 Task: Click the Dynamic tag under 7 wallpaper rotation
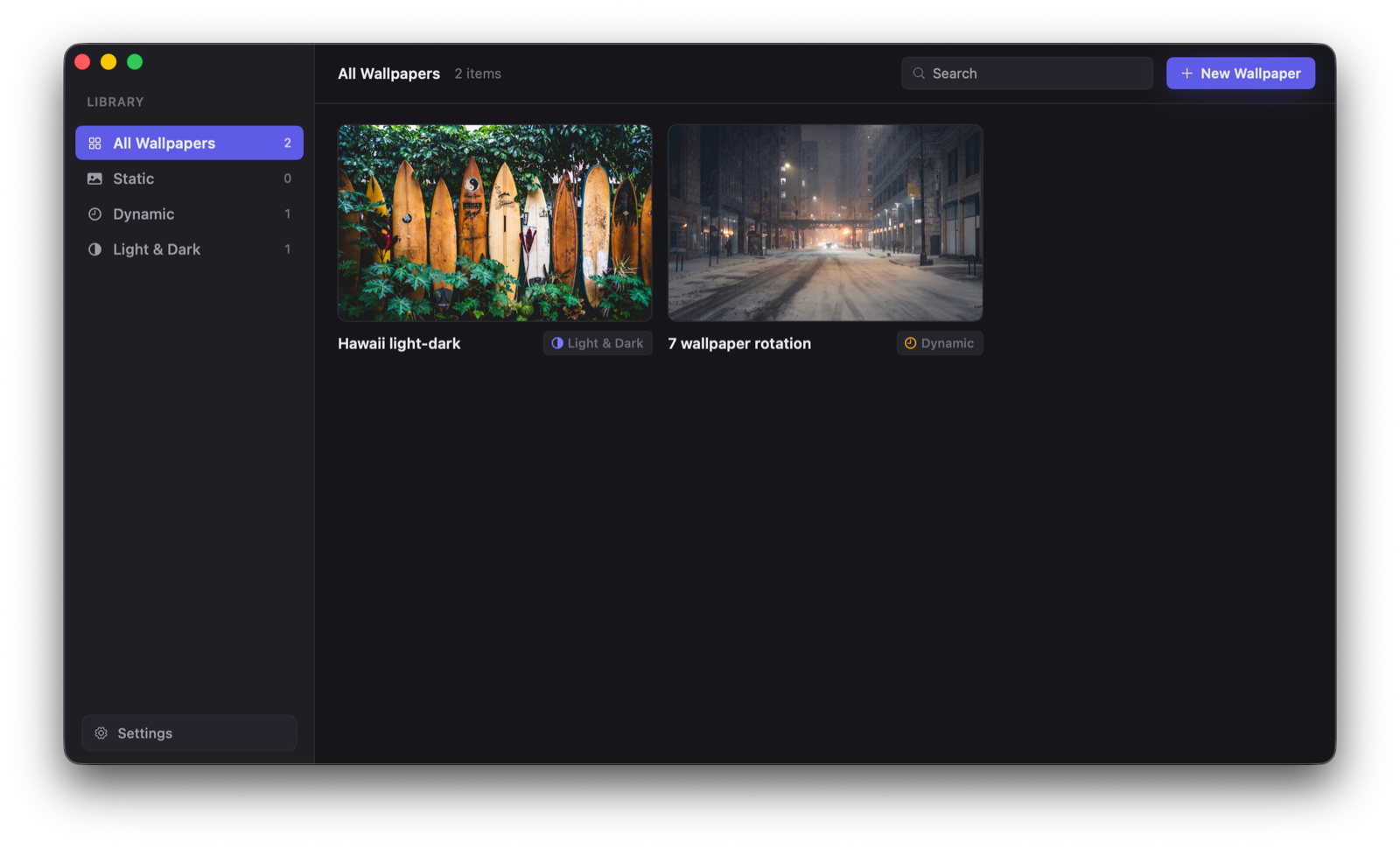click(x=939, y=343)
